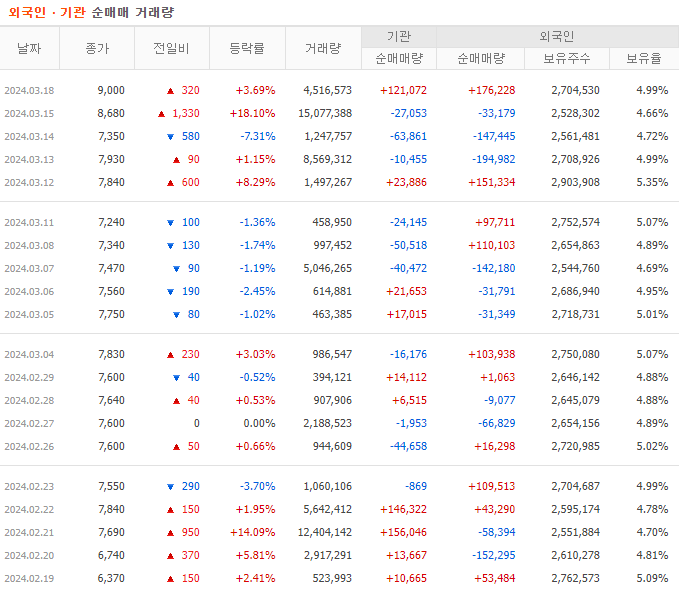Image resolution: width=683 pixels, height=596 pixels.
Task: Select the date 2024.03.18
Action: pyautogui.click(x=29, y=91)
